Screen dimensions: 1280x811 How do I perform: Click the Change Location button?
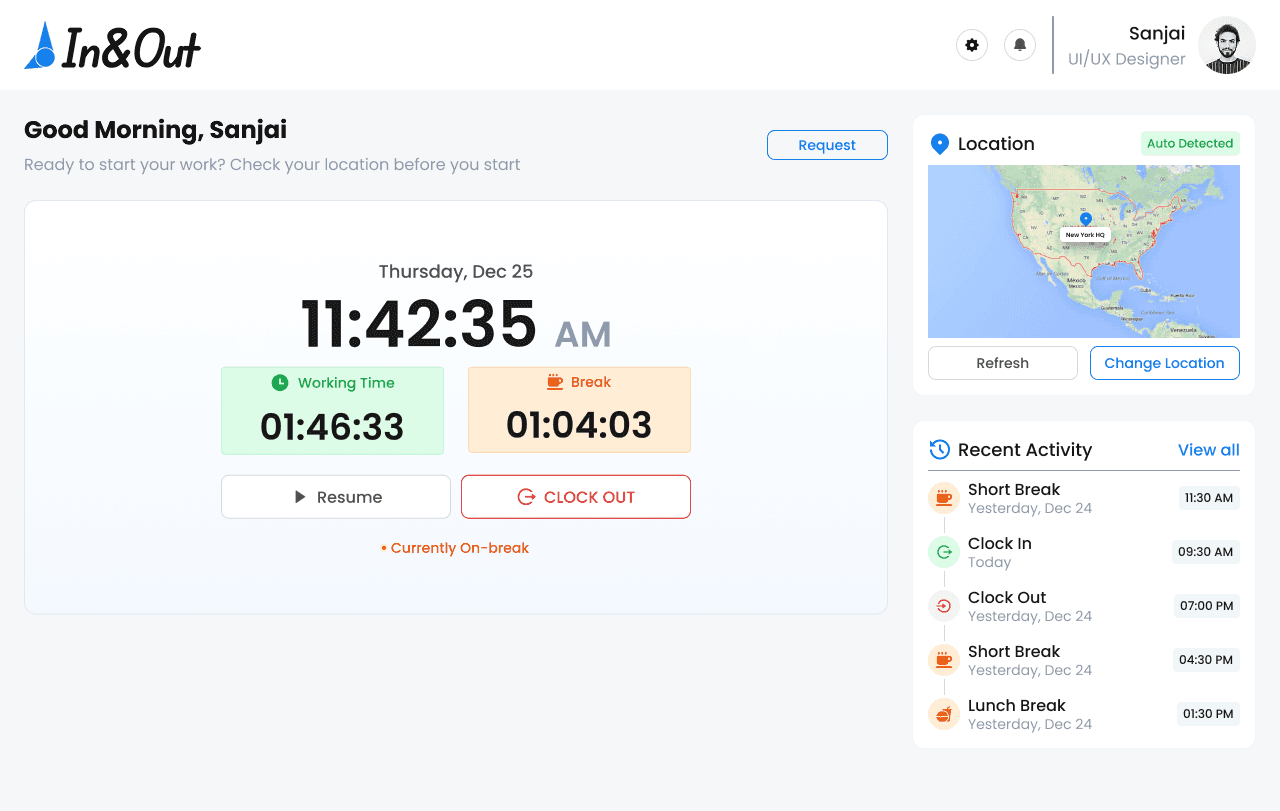coord(1165,363)
